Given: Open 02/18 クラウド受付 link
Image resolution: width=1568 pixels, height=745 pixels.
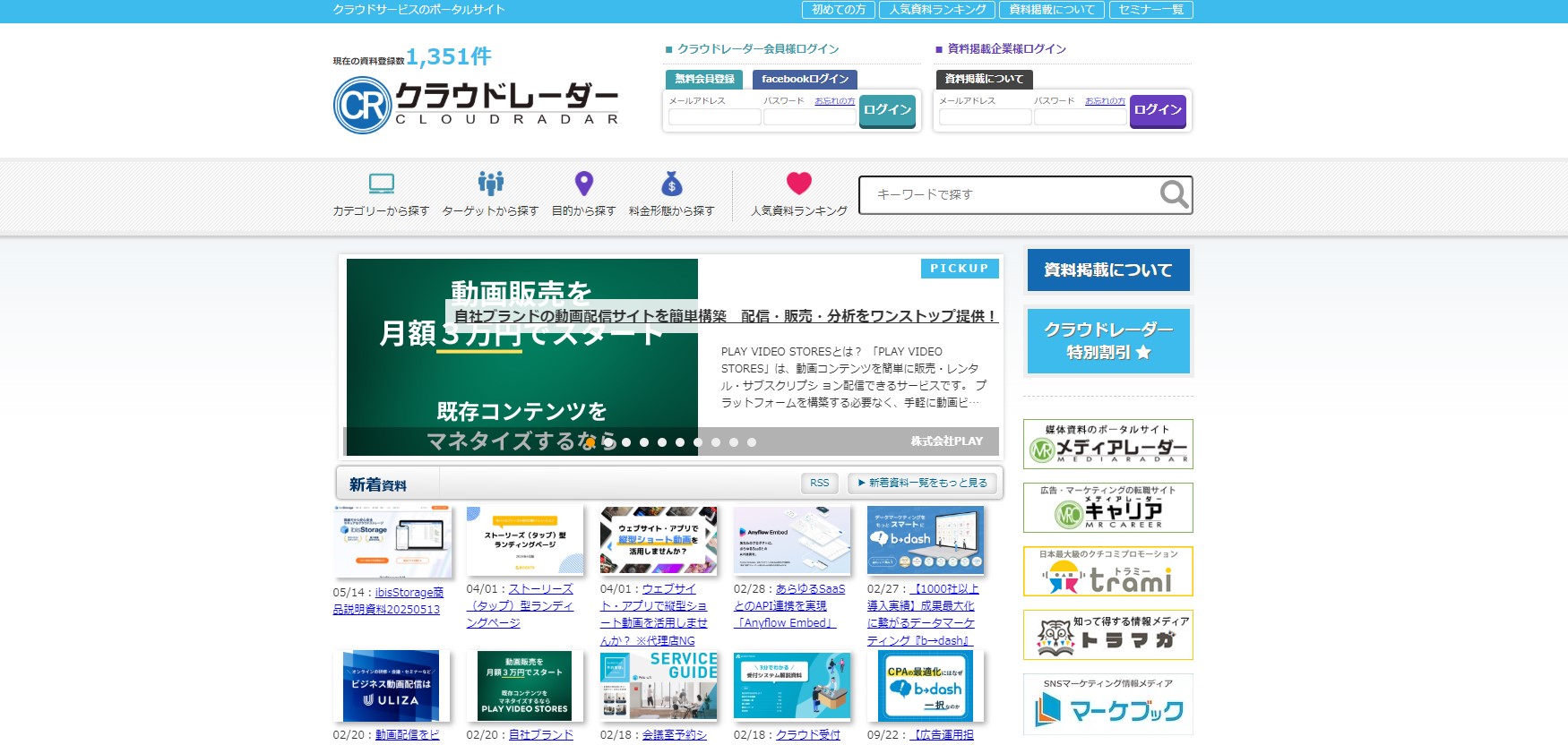Looking at the screenshot, I should (808, 735).
